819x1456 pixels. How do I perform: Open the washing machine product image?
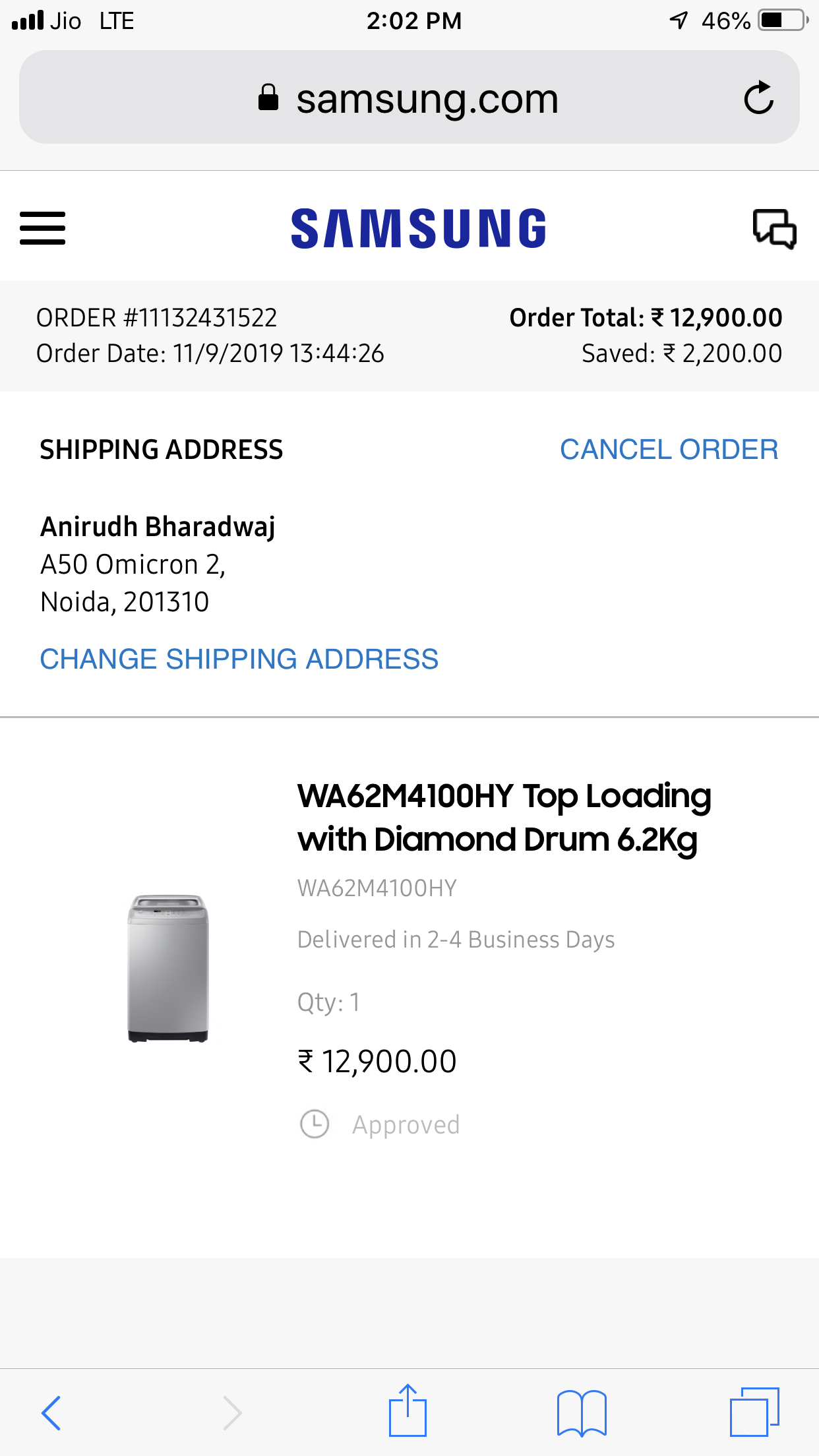168,968
